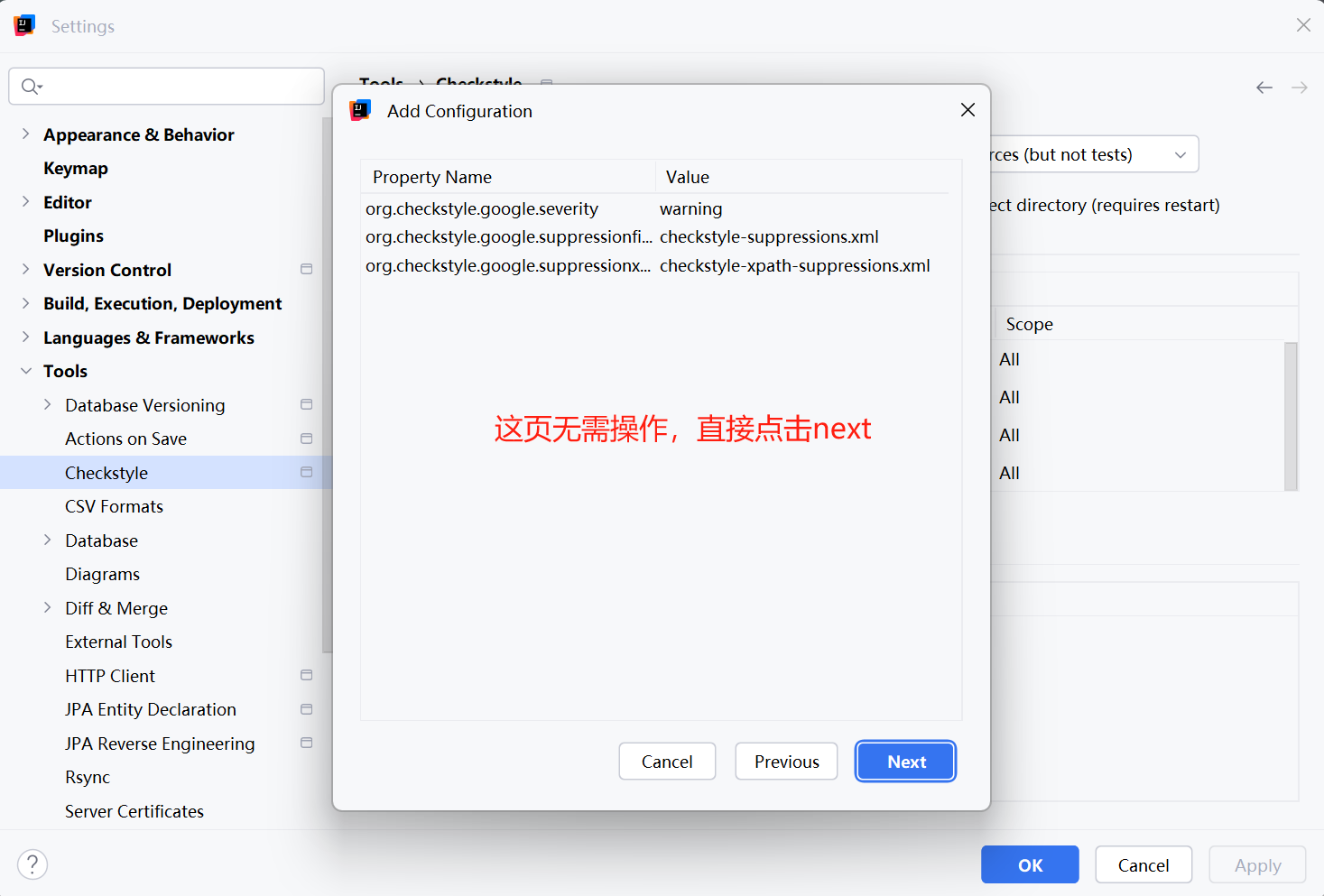Navigate forward with the right arrow
Screen dimensions: 1324x896
coord(1299,88)
